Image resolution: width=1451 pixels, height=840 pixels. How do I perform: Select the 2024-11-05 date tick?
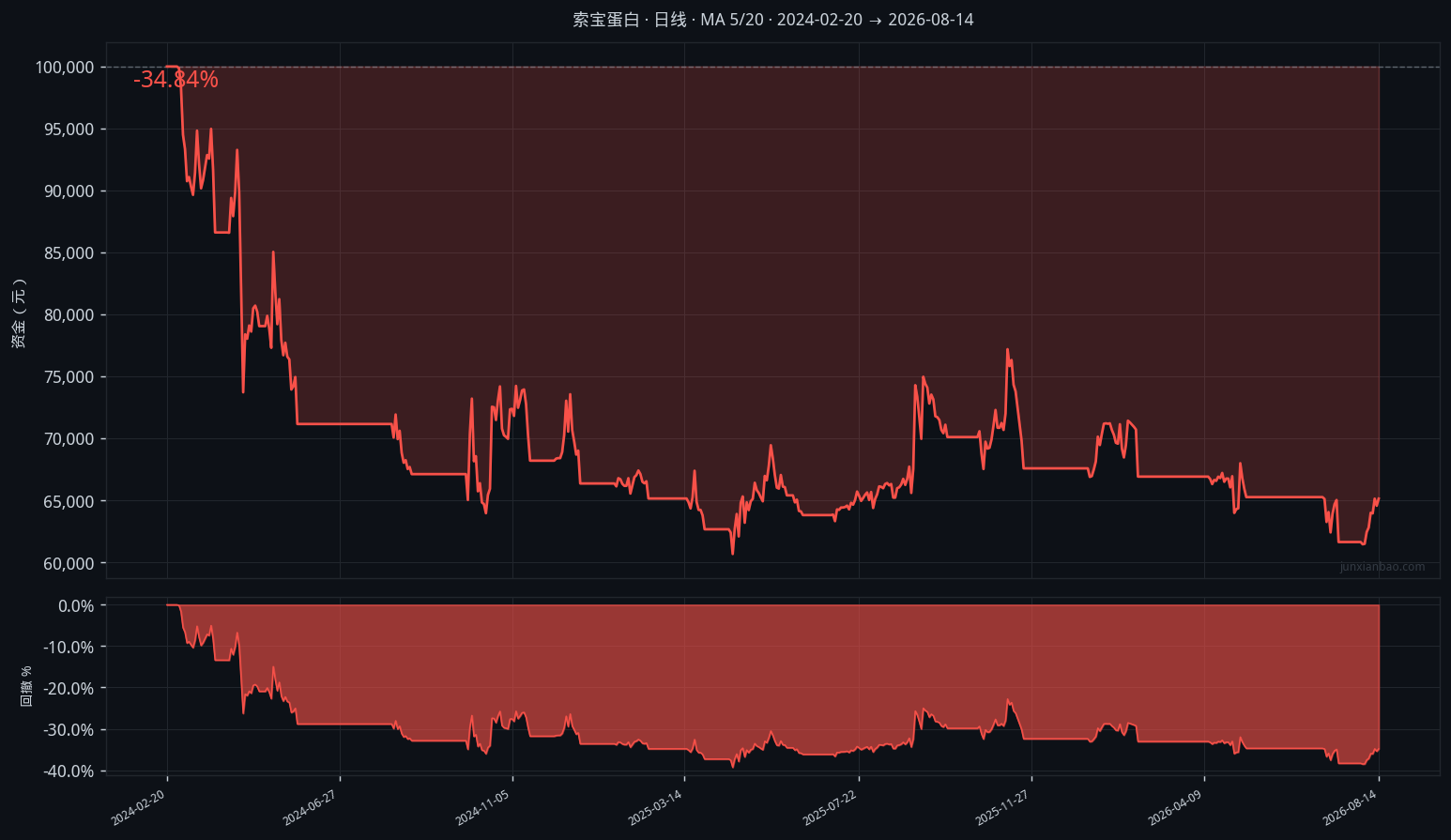483,808
